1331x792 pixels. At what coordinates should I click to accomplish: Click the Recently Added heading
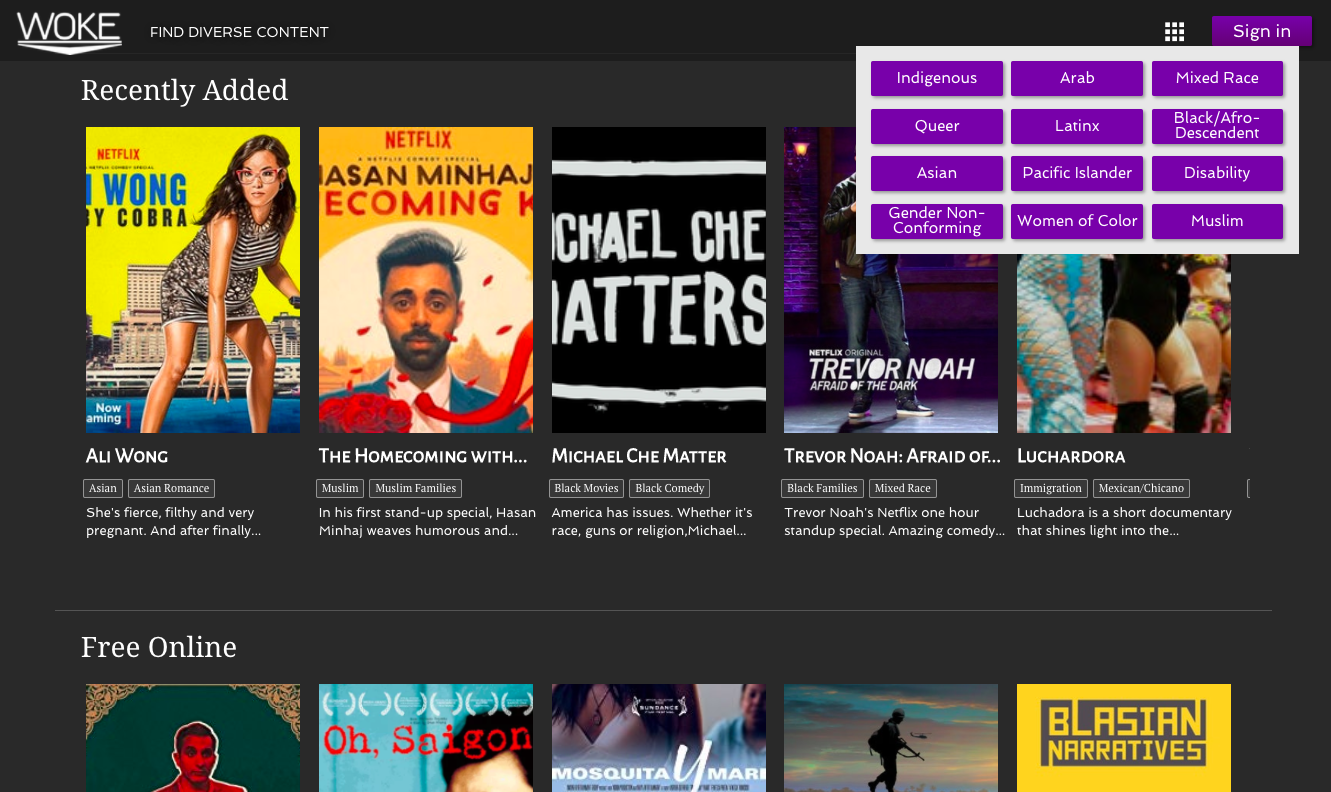(184, 90)
